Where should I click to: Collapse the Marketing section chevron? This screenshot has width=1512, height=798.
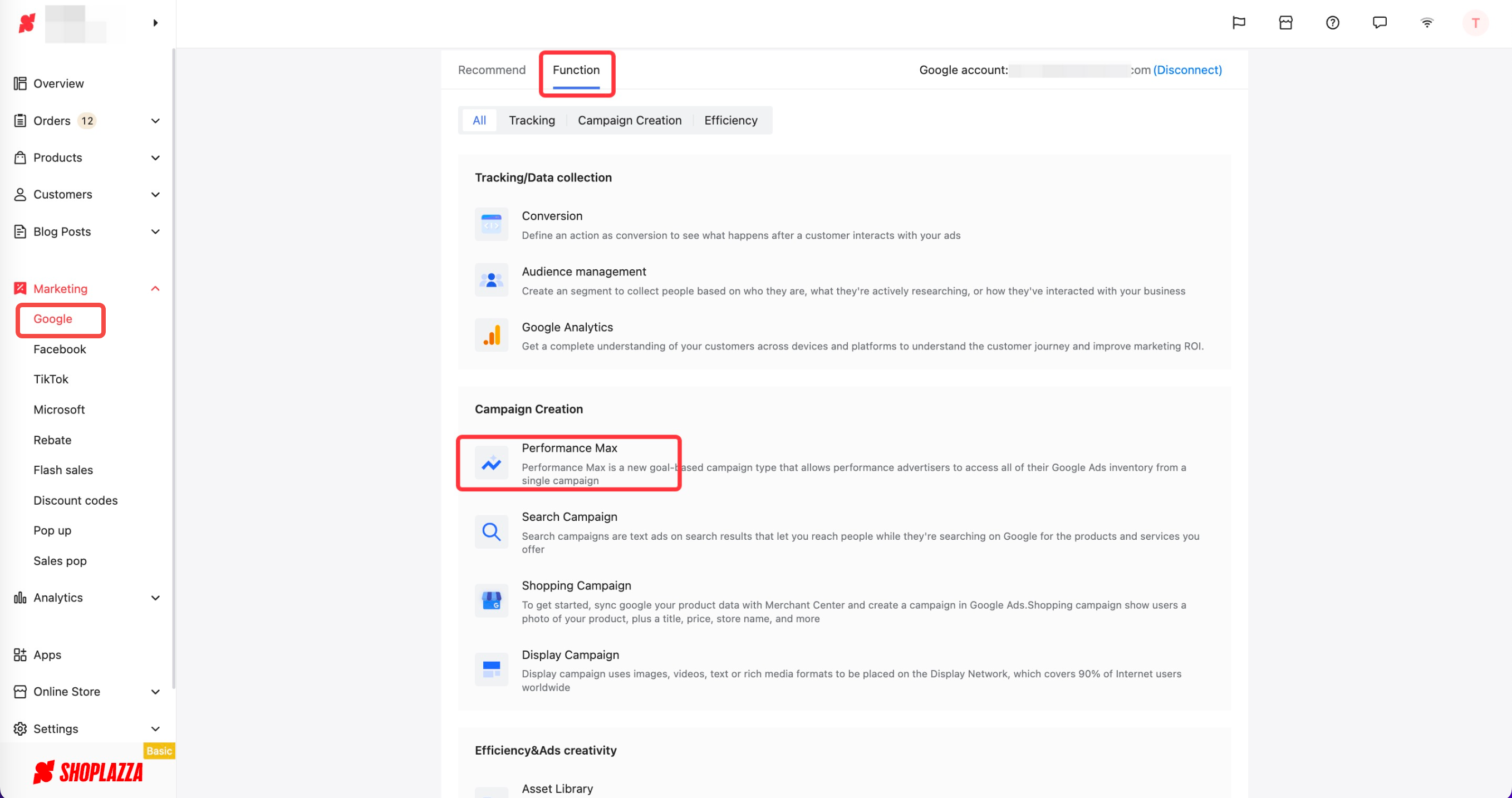coord(155,289)
